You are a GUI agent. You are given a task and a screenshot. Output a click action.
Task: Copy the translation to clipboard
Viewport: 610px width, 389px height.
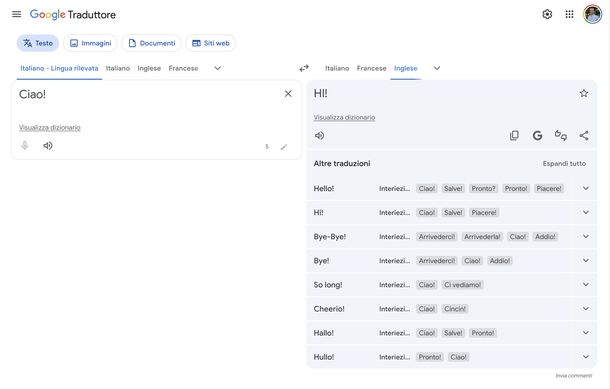514,135
